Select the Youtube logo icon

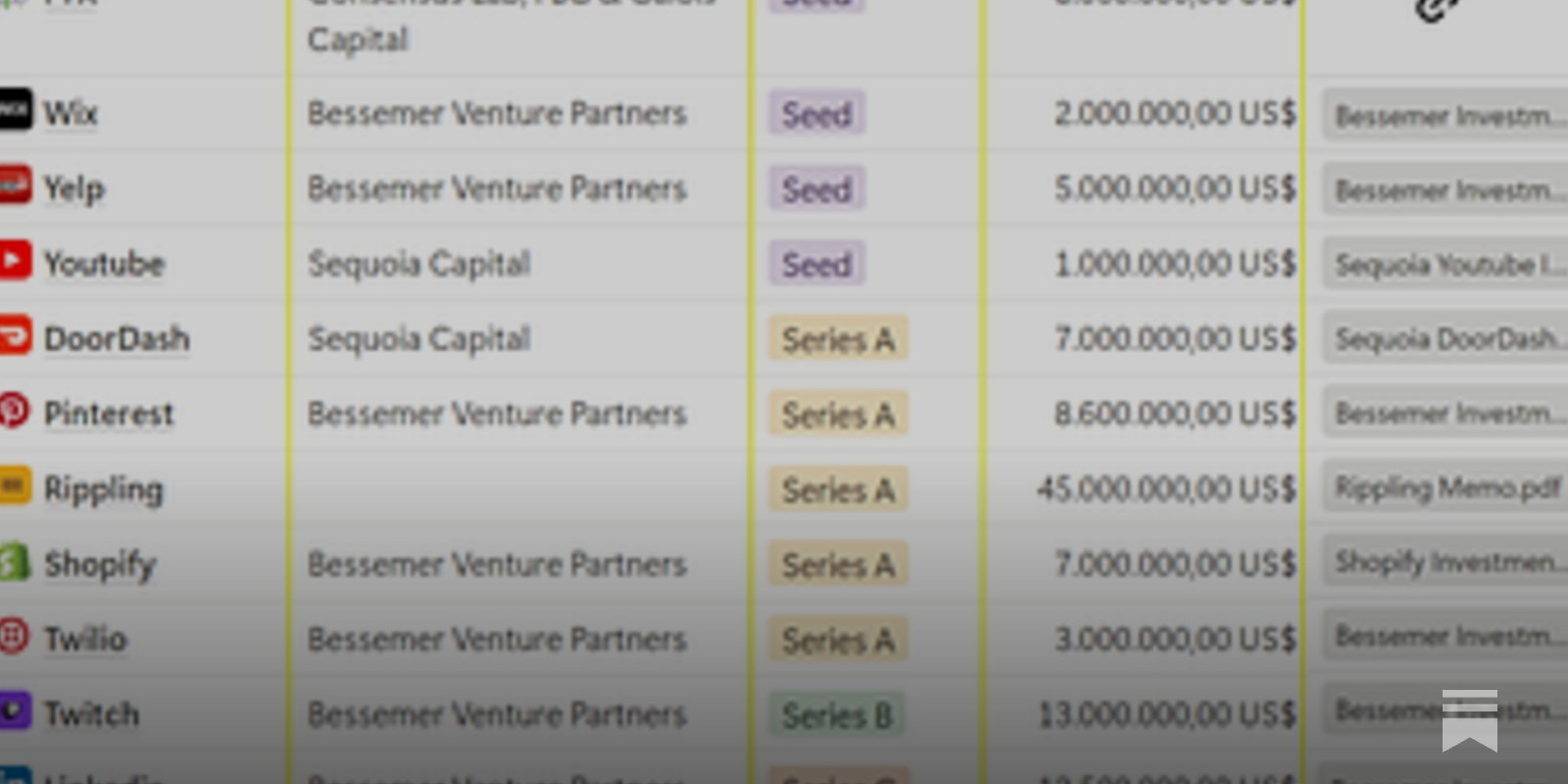tap(14, 262)
